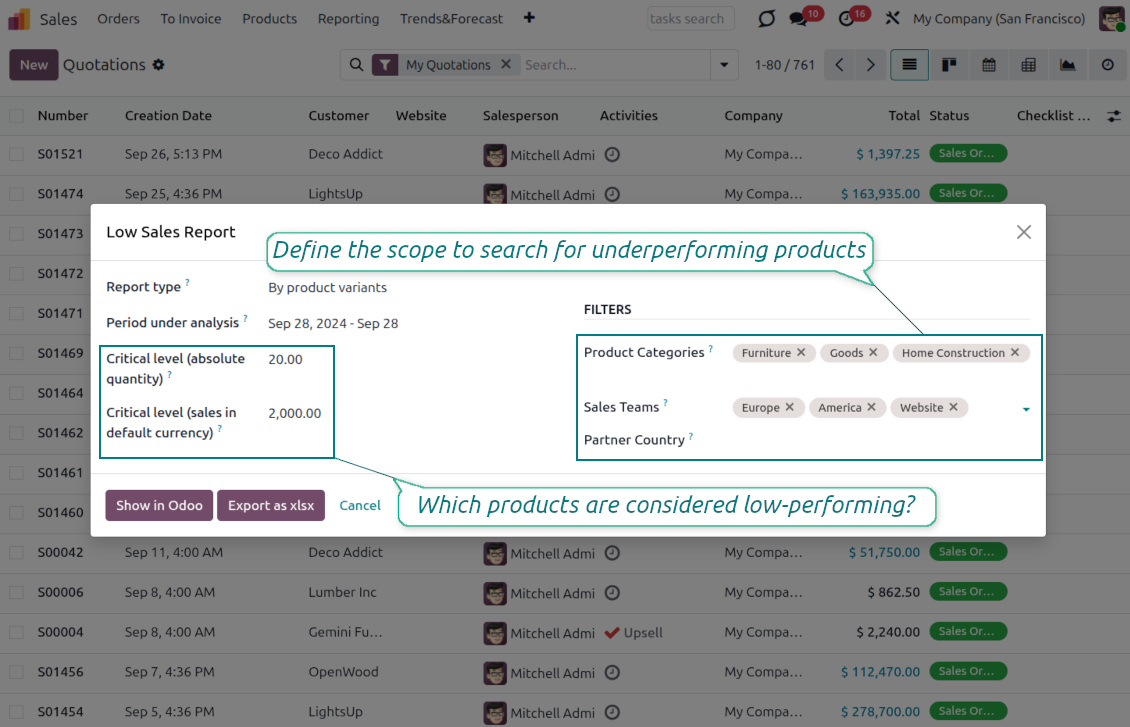Open the Activity view clock icon
The image size is (1130, 727).
coord(1107,65)
